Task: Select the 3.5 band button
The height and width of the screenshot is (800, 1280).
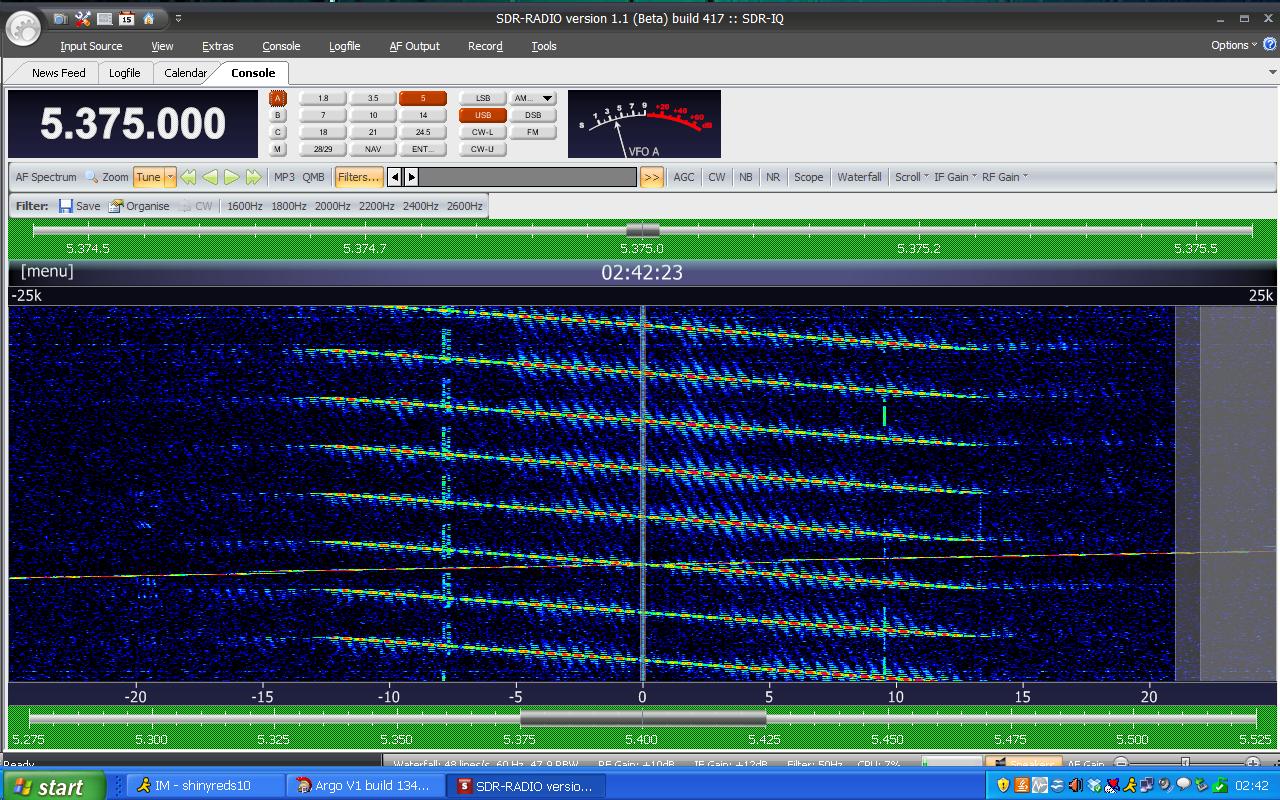Action: pyautogui.click(x=373, y=98)
